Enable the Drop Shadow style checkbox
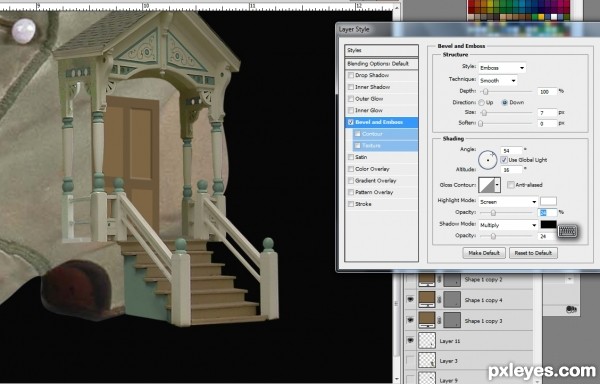The height and width of the screenshot is (384, 600). point(351,75)
